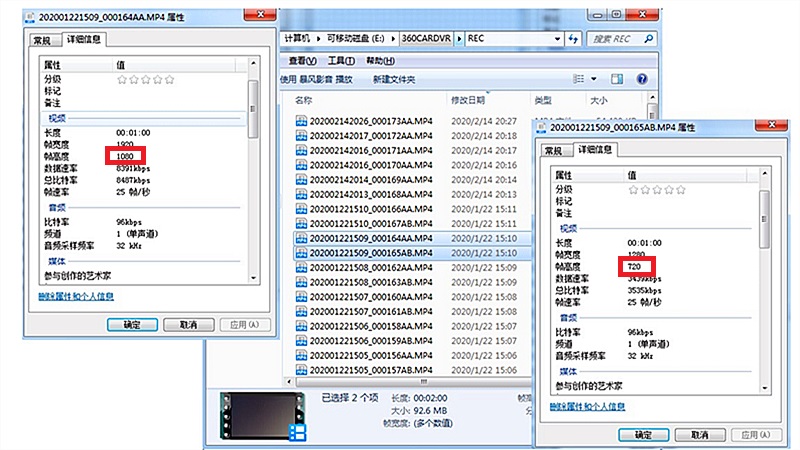The height and width of the screenshot is (450, 800).
Task: Click 新建文件夹 in the Explorer toolbar
Action: [x=394, y=79]
